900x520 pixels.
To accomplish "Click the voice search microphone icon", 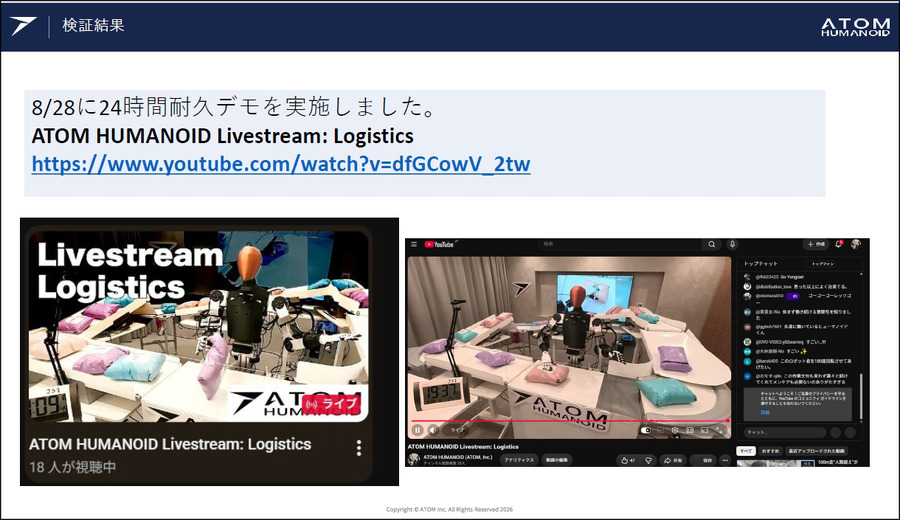I will (x=732, y=245).
